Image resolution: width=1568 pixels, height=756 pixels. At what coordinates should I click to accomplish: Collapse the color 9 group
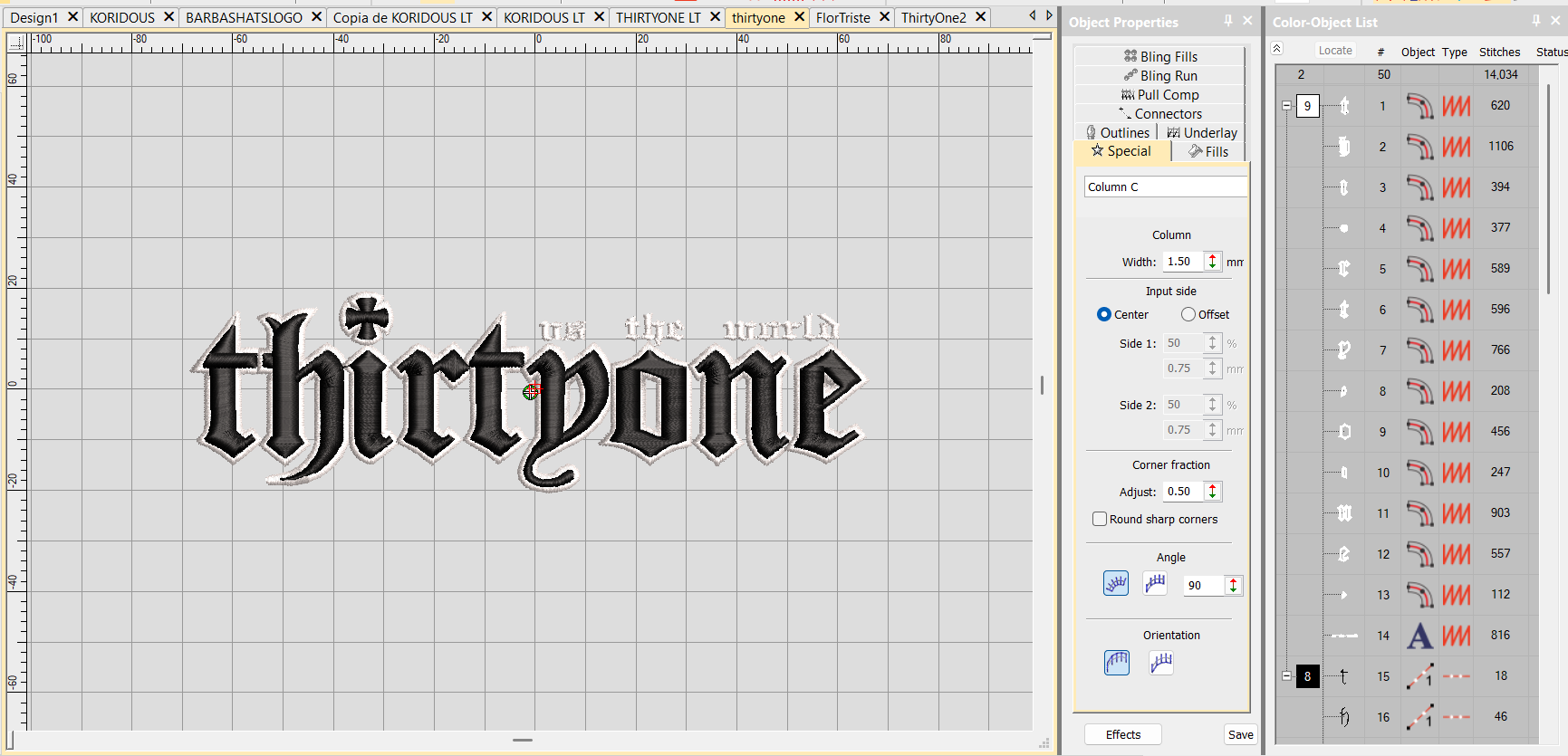1286,106
